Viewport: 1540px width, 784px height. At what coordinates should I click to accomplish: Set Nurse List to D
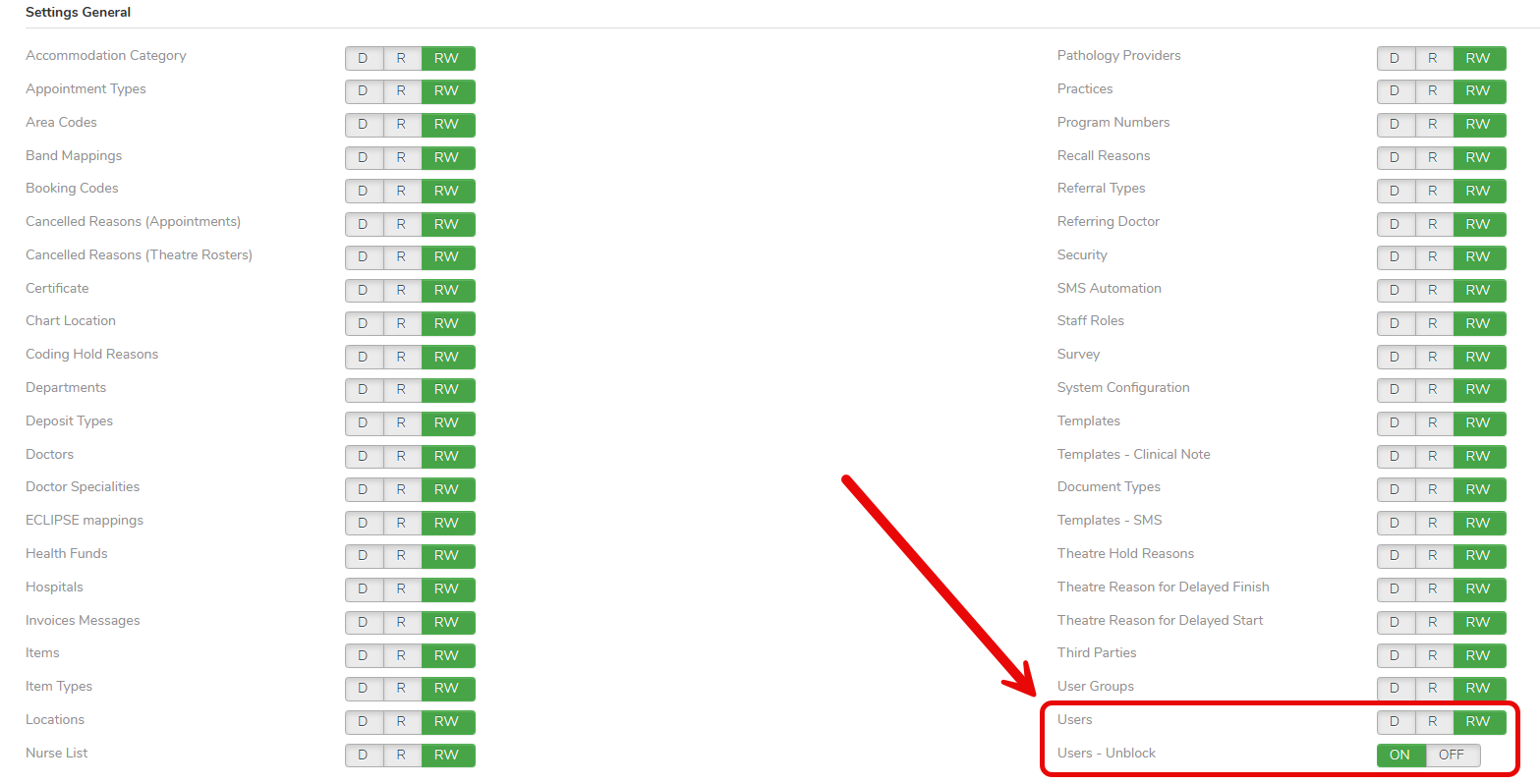(x=363, y=755)
